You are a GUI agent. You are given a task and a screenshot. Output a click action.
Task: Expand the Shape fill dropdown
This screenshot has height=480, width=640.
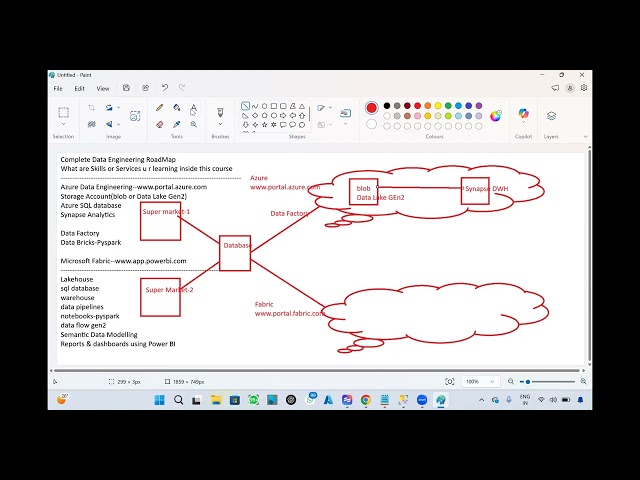coord(331,124)
